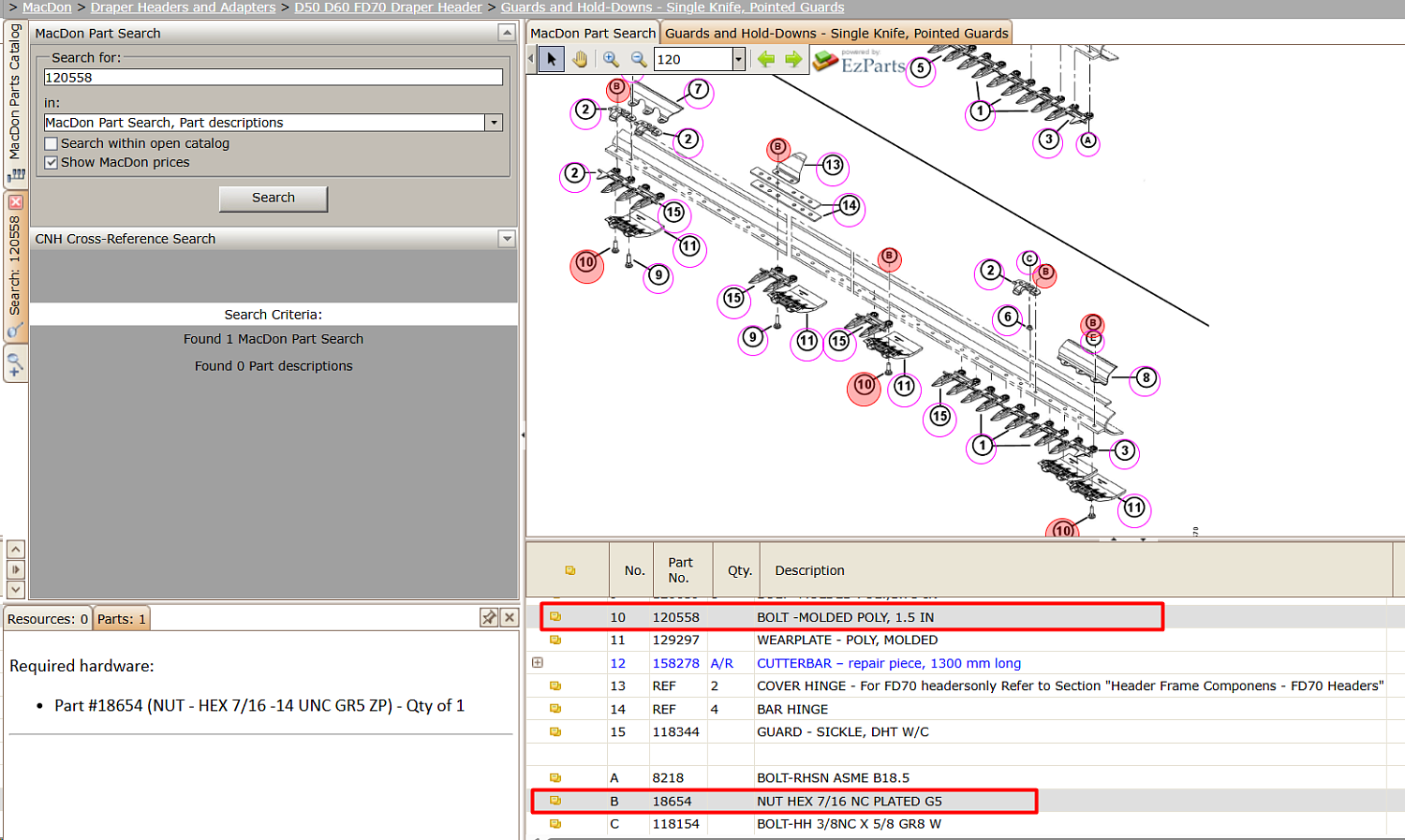Click diagram callout 13

point(833,167)
